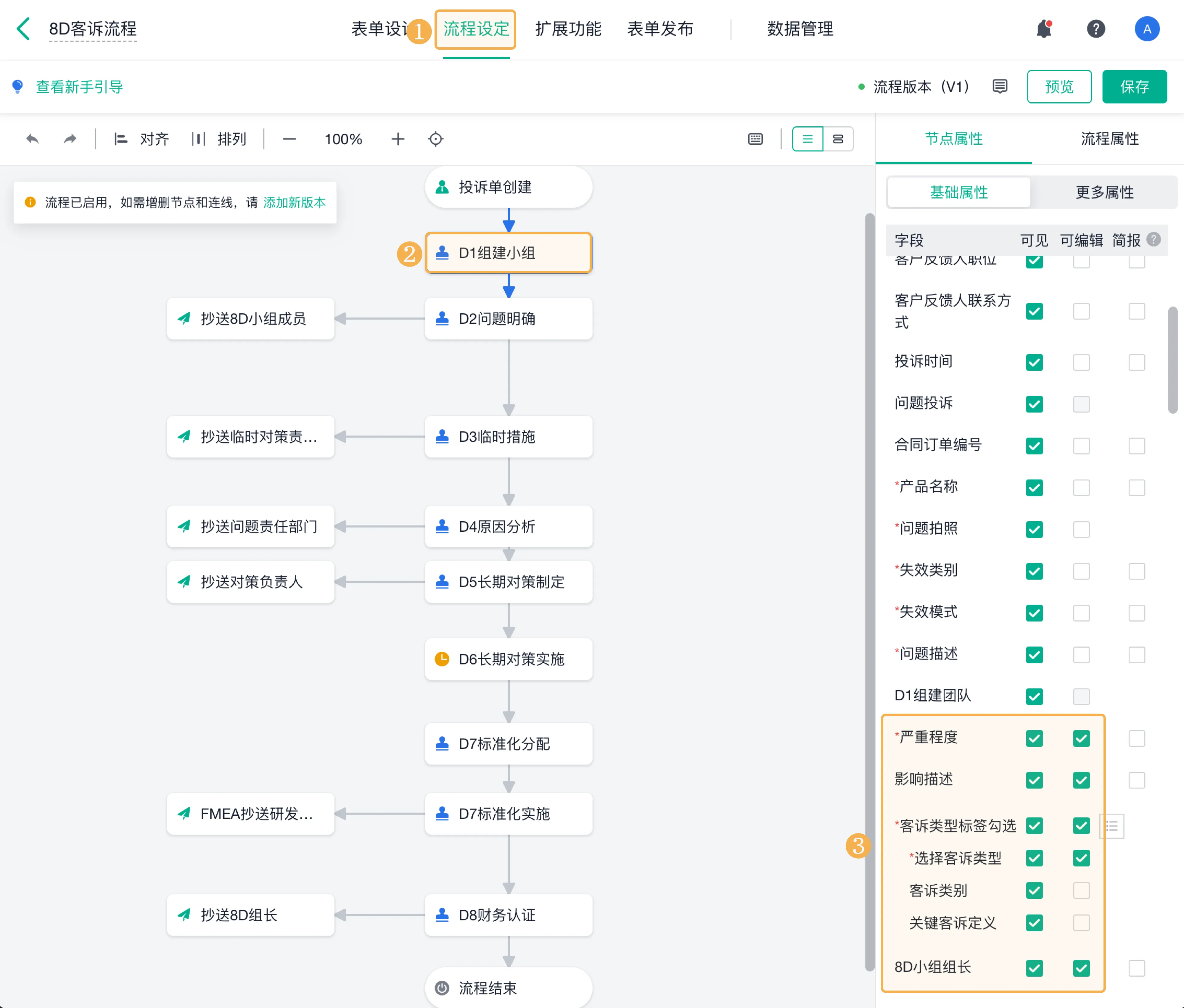Click the 100% zoom level value

pos(343,139)
